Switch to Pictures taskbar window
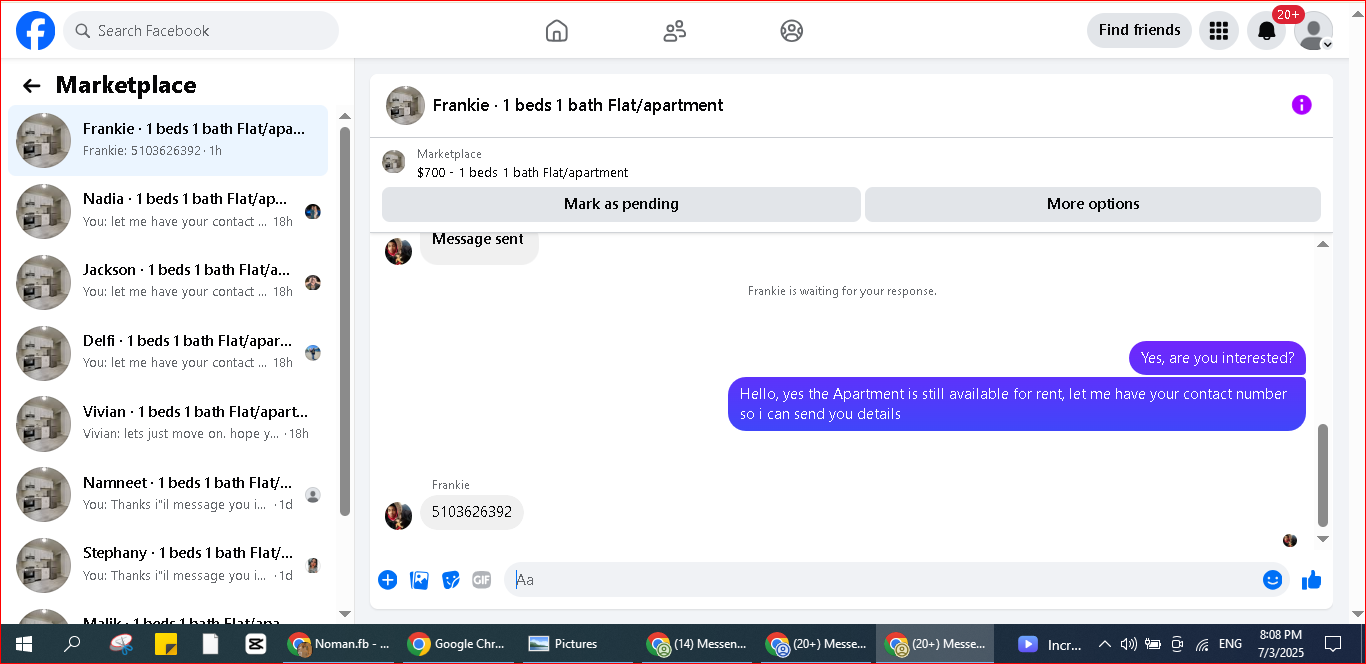 (x=577, y=644)
